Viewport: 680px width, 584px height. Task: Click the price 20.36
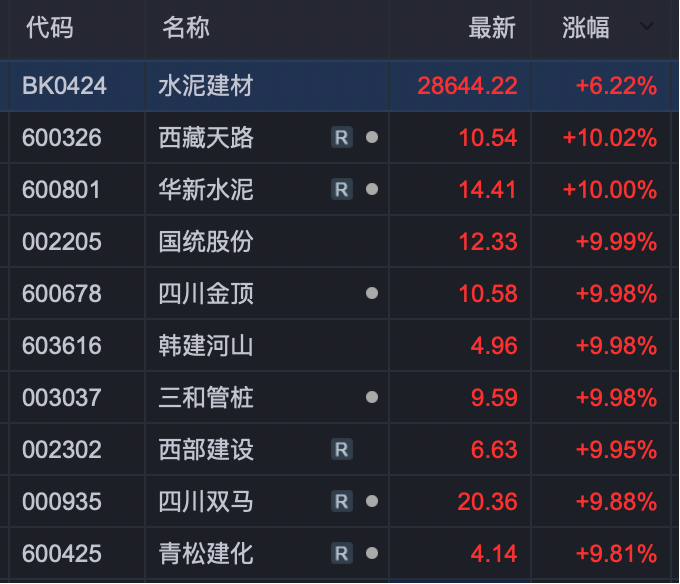pos(487,502)
